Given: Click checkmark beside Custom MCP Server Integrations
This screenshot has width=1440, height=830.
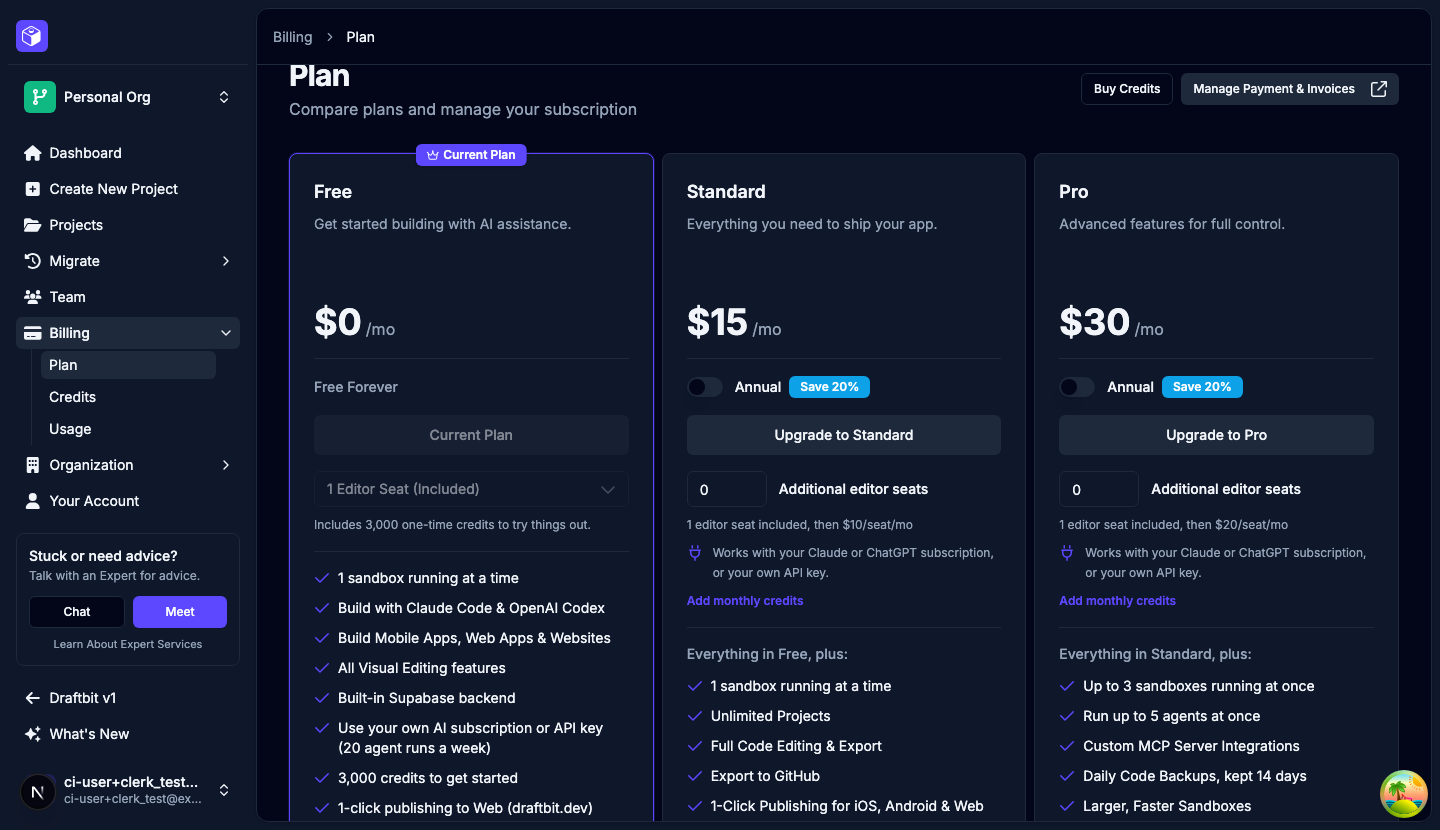Looking at the screenshot, I should (1067, 746).
